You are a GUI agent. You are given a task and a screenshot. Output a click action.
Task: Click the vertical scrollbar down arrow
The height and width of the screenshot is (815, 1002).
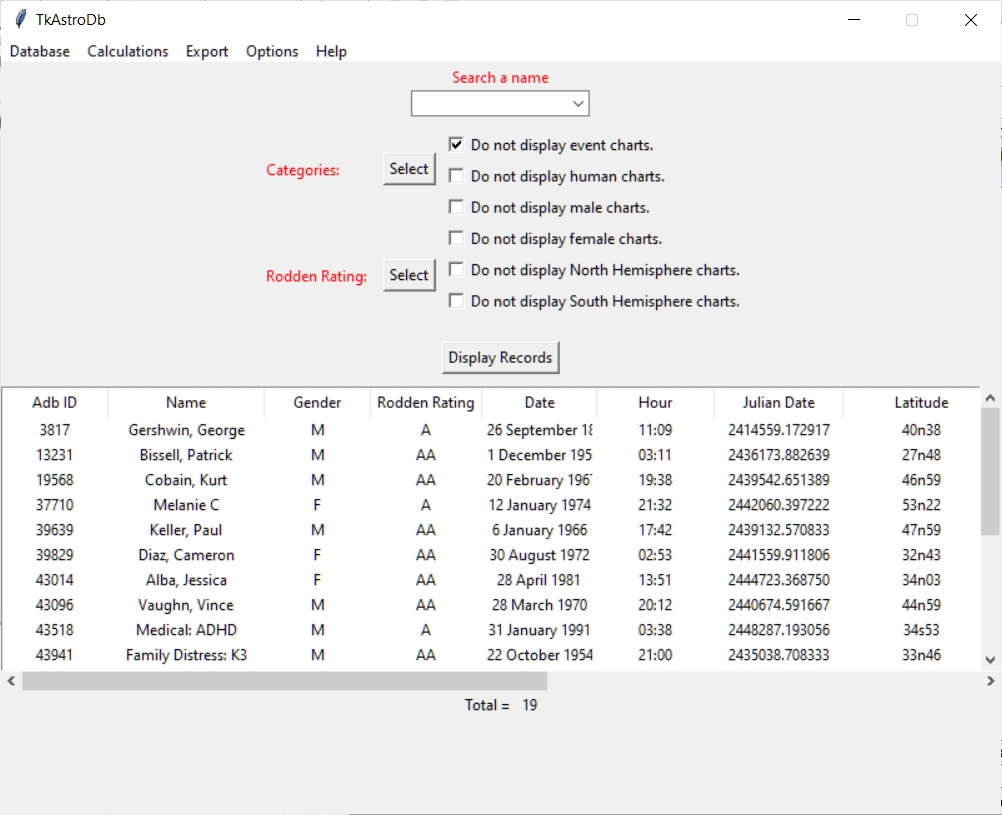pos(990,660)
